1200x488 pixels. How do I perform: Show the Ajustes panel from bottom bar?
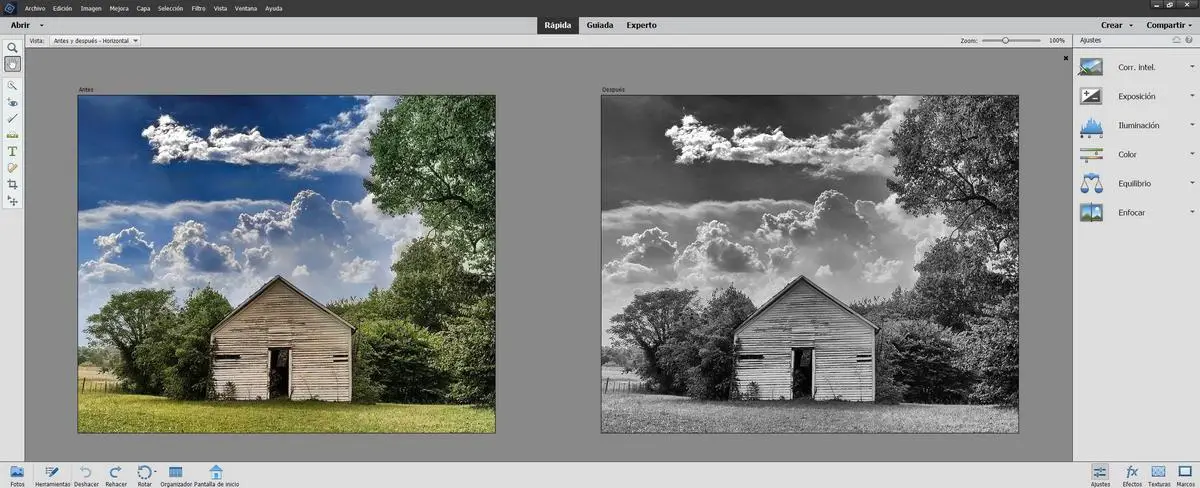(1100, 475)
